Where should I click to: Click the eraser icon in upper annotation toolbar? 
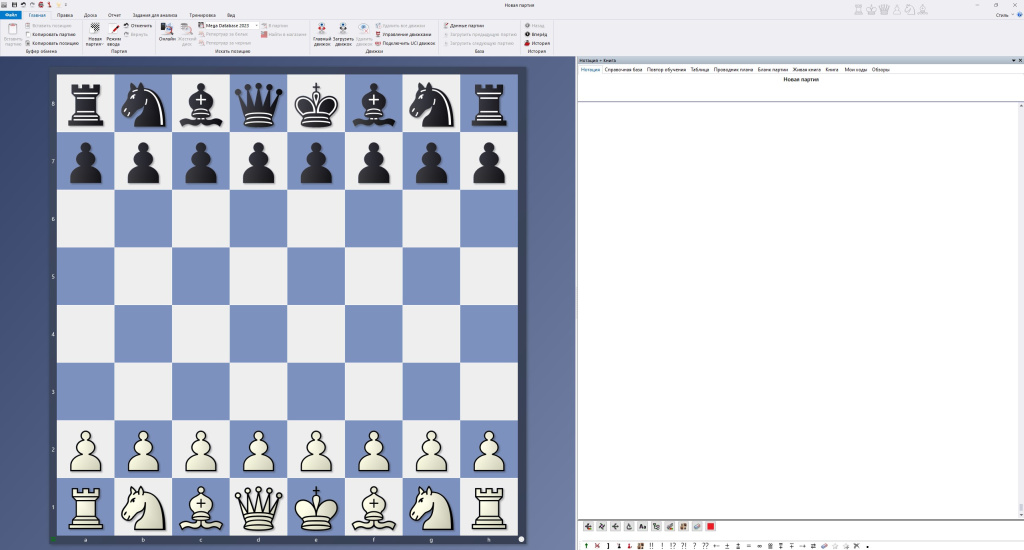pos(697,526)
